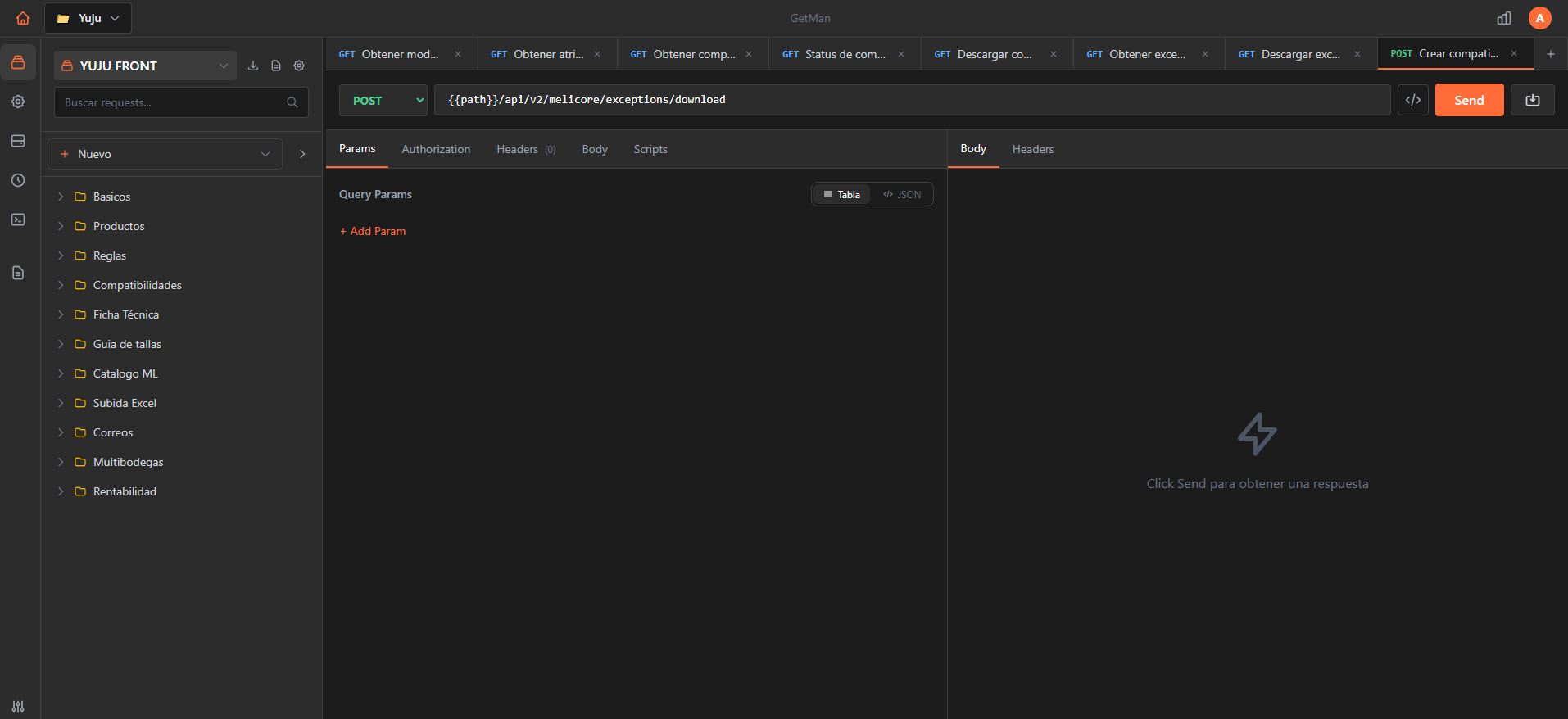Open the Nuevo dropdown
The height and width of the screenshot is (719, 1568).
pyautogui.click(x=165, y=154)
